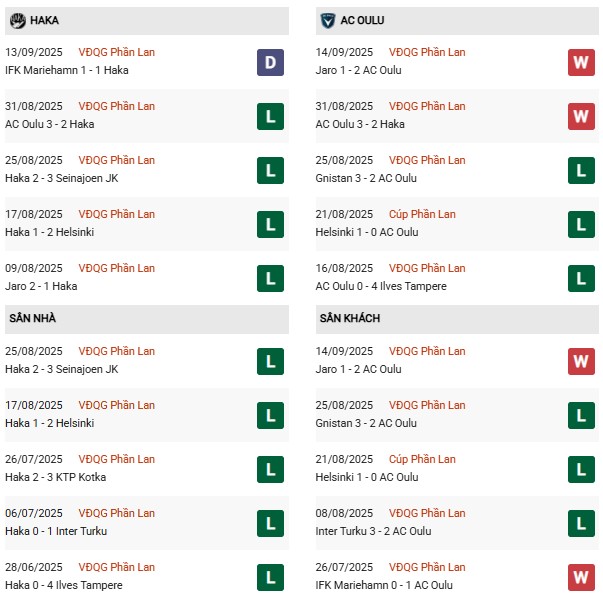Open the AC Oulu 3 - 2 Haka match under Haka
Screen dimensions: 603x599
(50, 124)
